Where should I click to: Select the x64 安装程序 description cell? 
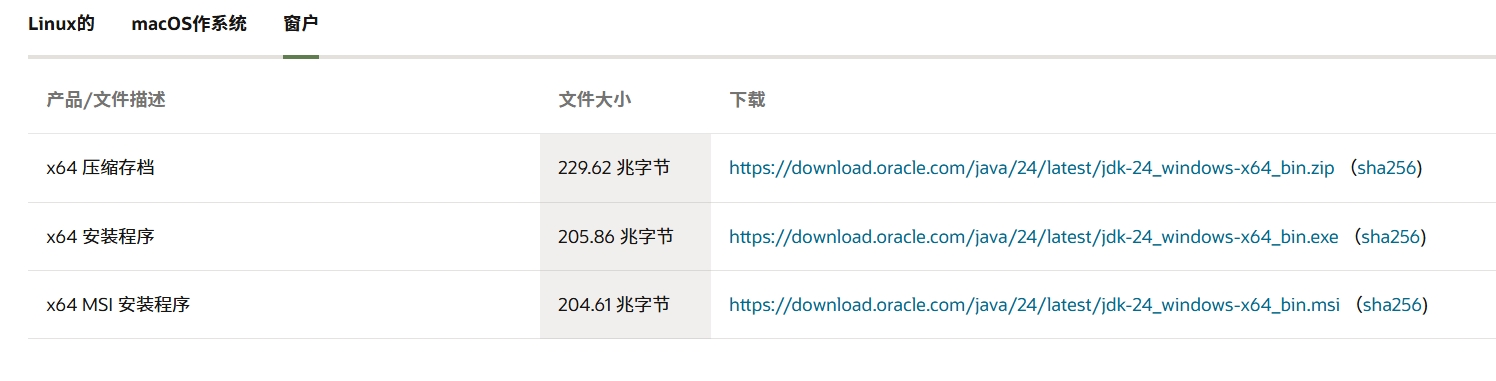pos(284,237)
